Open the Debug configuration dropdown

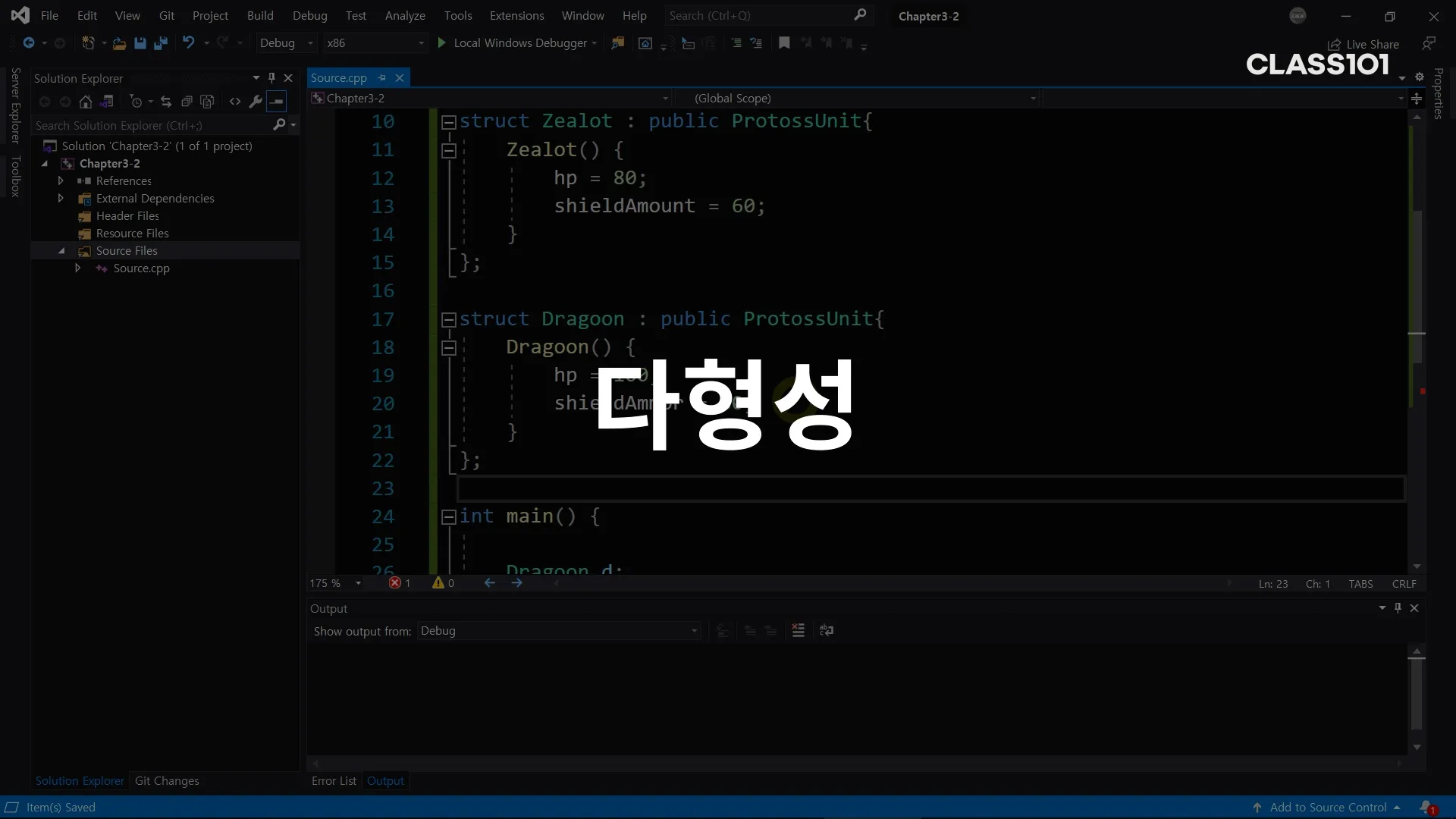[x=286, y=43]
